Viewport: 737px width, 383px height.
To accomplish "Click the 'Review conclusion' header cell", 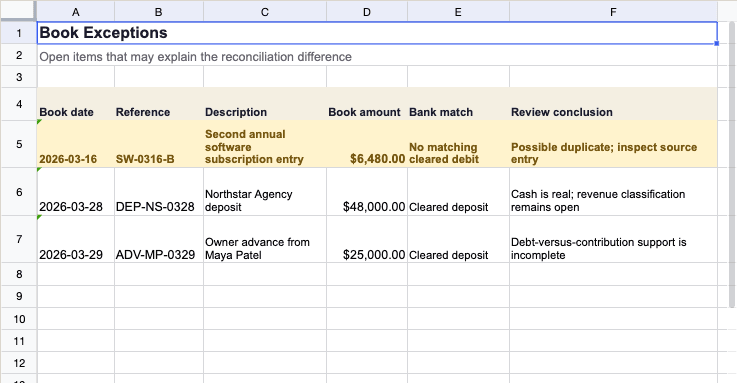I will tap(613, 104).
